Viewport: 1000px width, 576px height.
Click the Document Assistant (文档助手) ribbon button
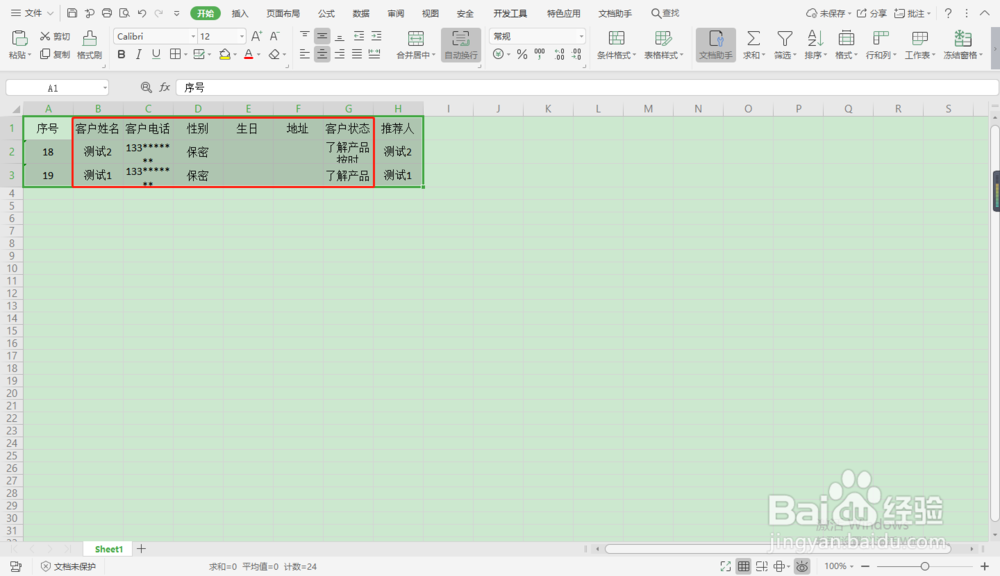[x=716, y=45]
